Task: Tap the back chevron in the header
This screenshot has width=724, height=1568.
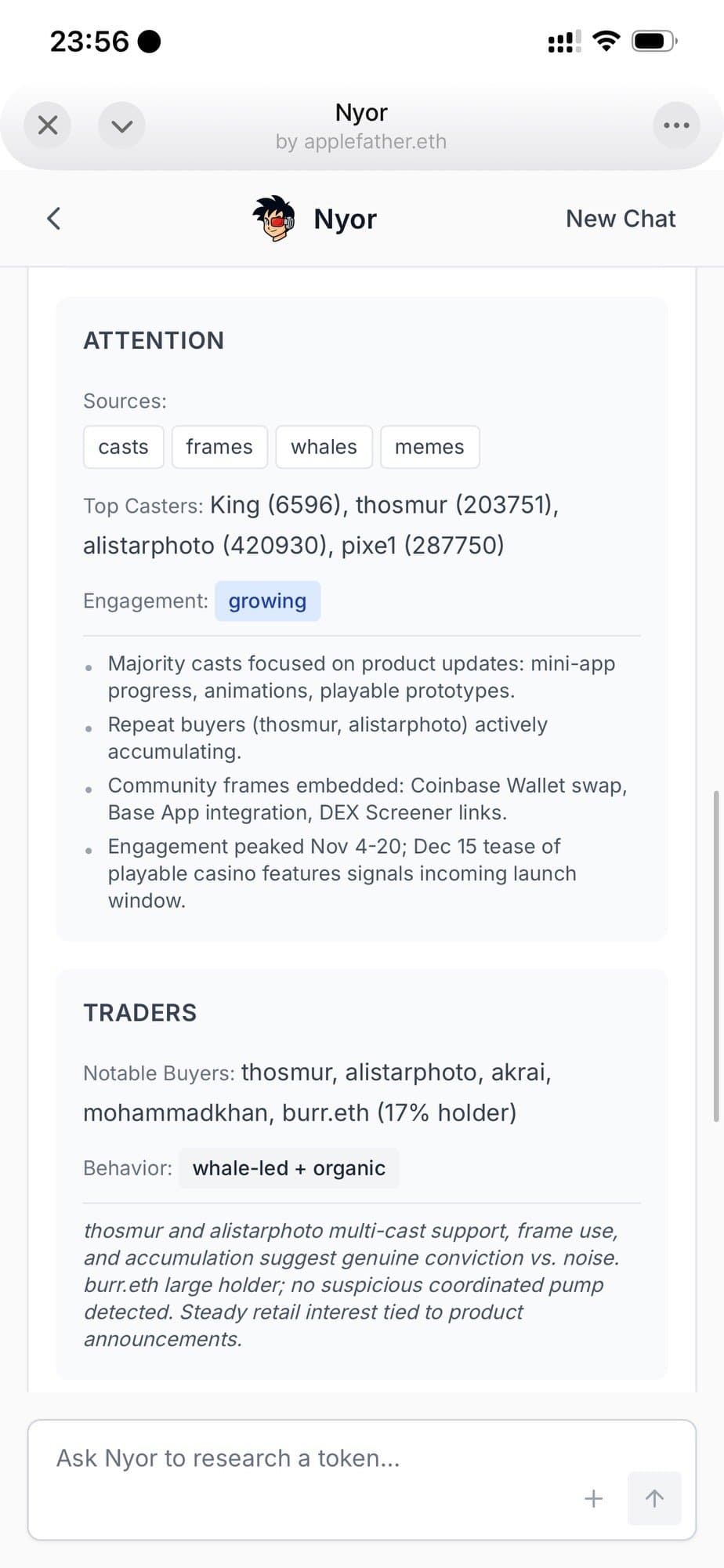Action: pos(52,218)
